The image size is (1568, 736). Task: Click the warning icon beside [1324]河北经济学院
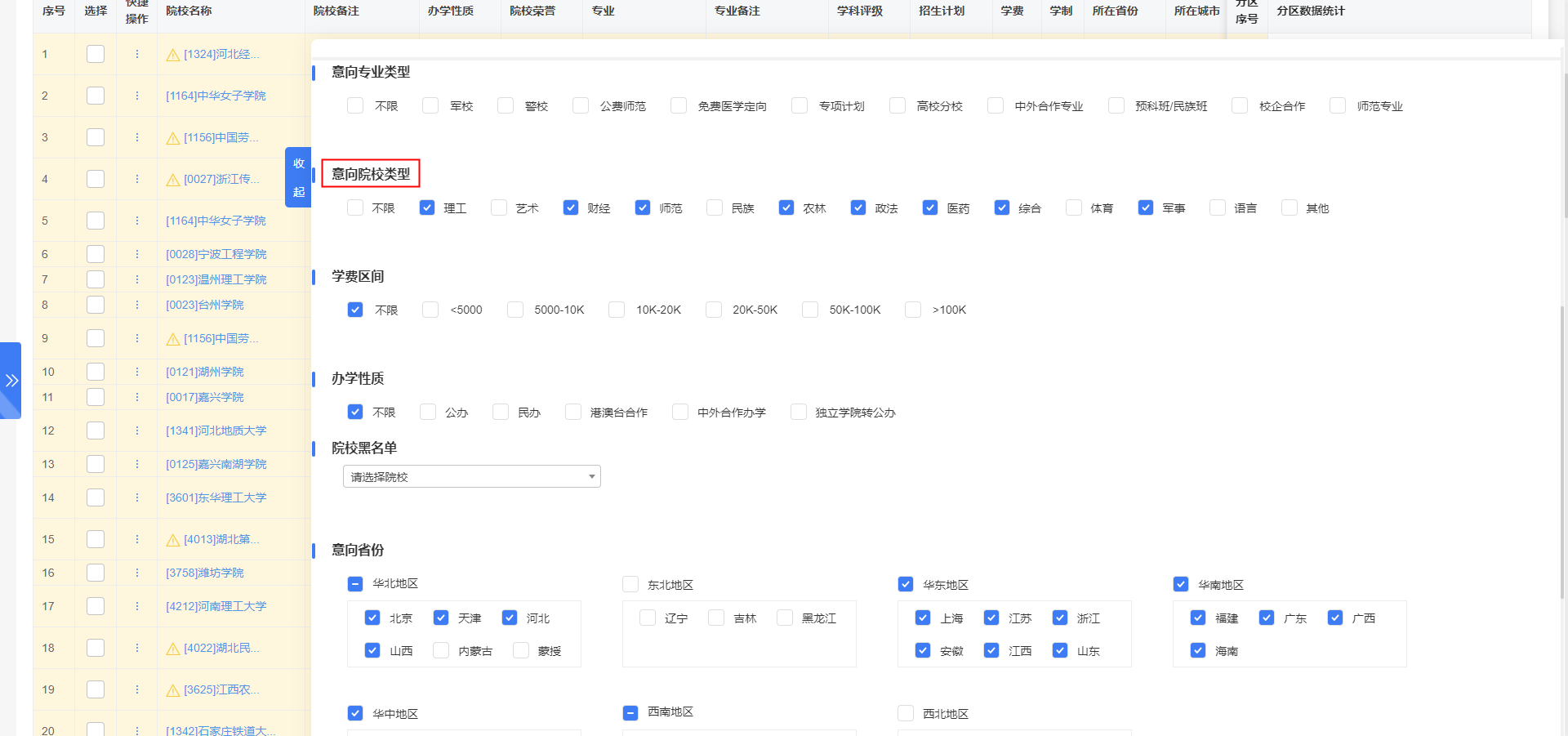172,54
